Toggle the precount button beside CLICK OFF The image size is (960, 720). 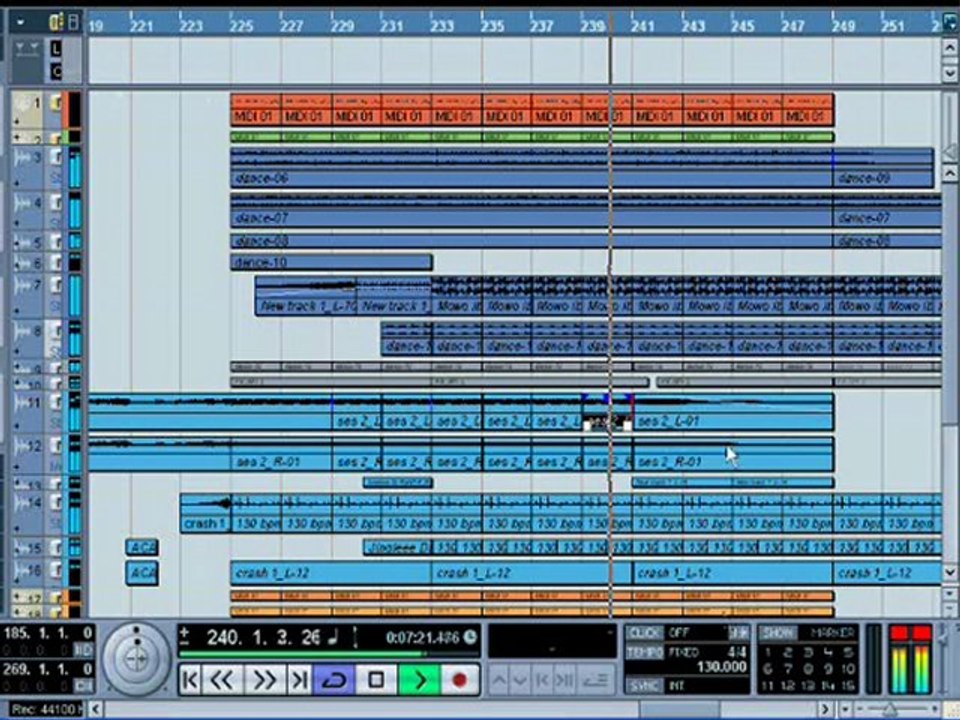[x=739, y=632]
